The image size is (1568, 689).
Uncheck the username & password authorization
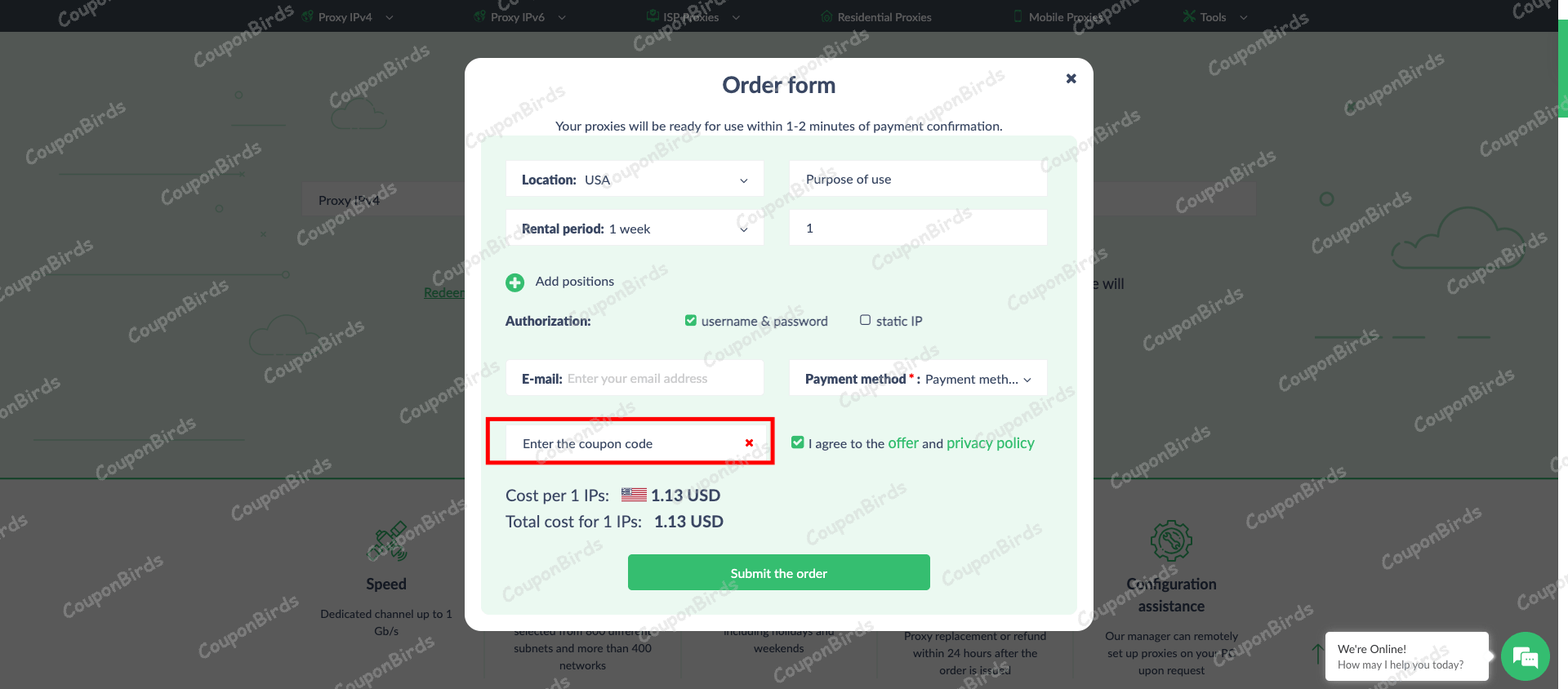[x=690, y=320]
